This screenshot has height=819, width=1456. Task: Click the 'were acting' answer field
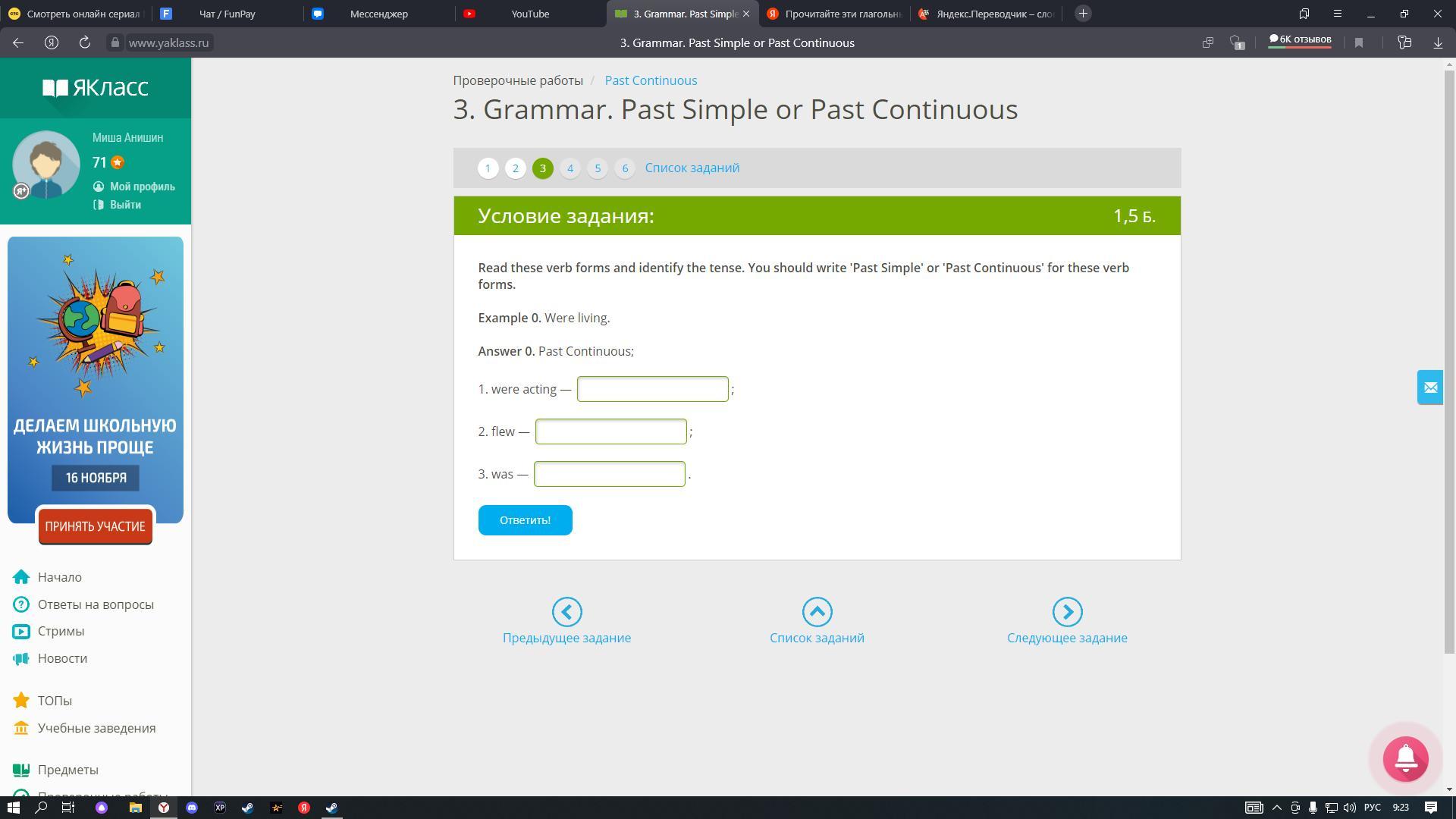pyautogui.click(x=652, y=389)
